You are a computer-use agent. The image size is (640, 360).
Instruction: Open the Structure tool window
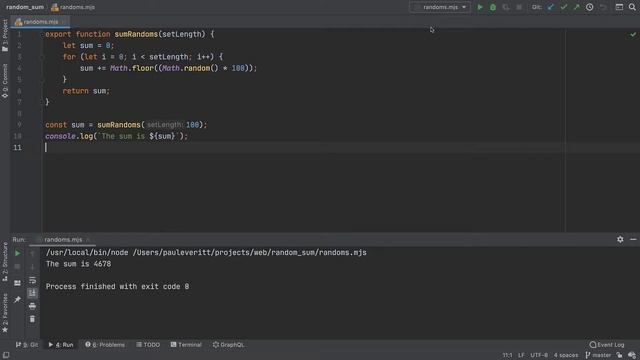(x=5, y=262)
